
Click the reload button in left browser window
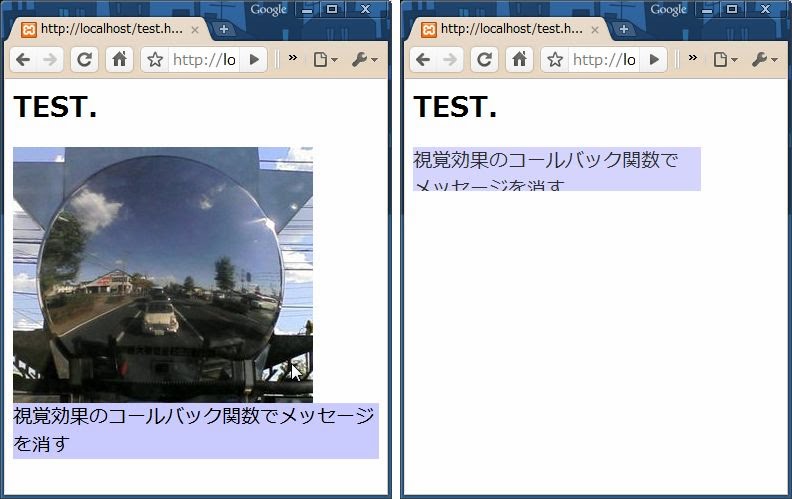[x=85, y=60]
